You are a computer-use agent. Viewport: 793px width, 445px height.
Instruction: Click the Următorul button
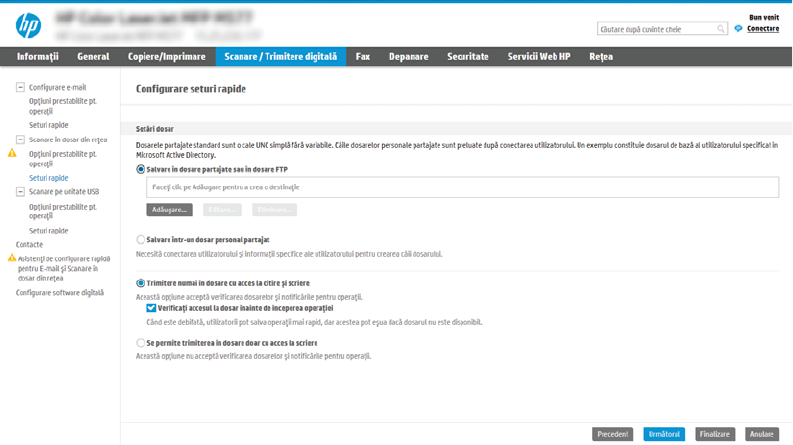[664, 434]
